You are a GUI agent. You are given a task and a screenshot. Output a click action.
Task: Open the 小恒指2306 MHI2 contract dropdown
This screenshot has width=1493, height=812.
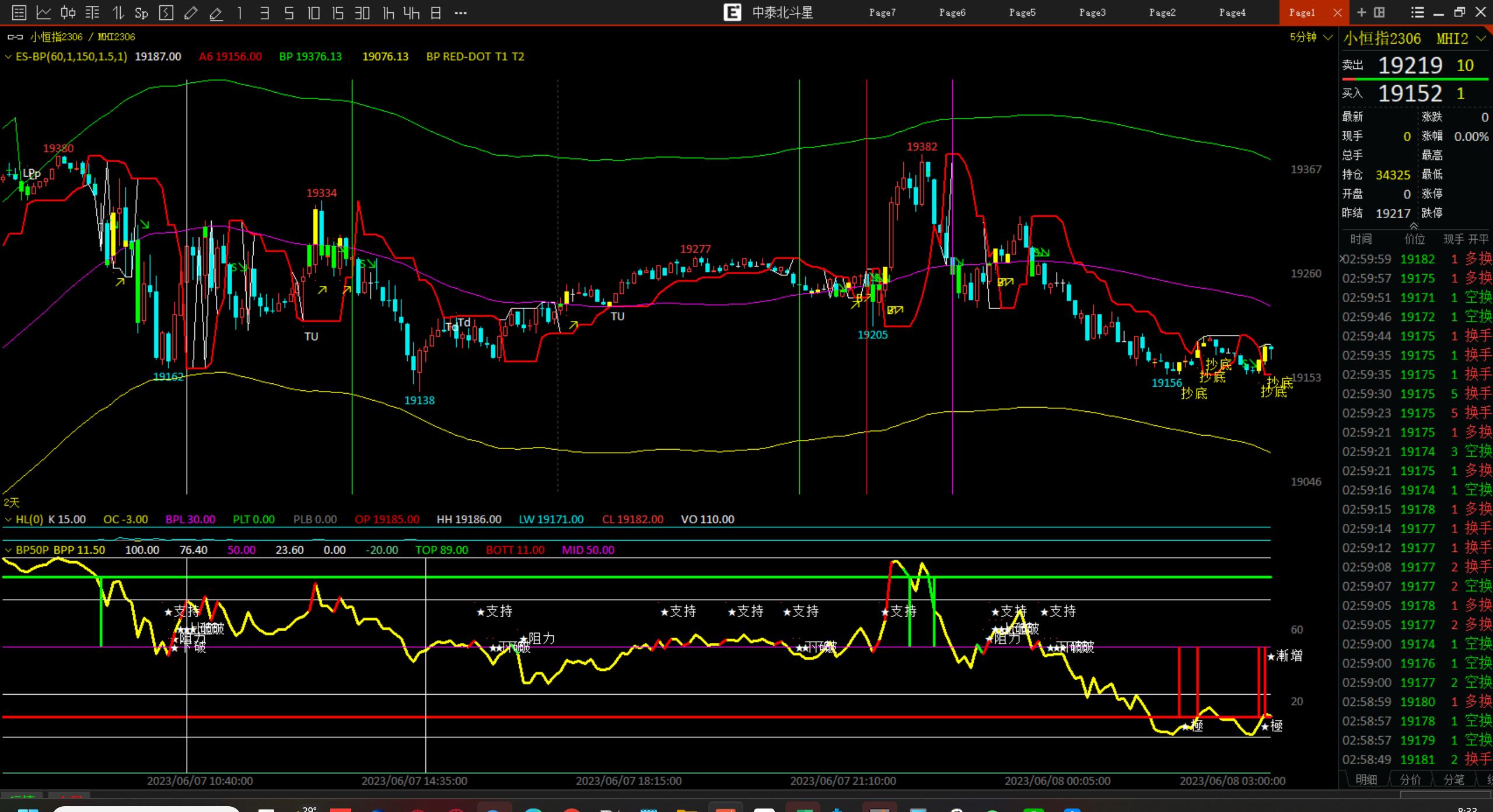point(1481,38)
